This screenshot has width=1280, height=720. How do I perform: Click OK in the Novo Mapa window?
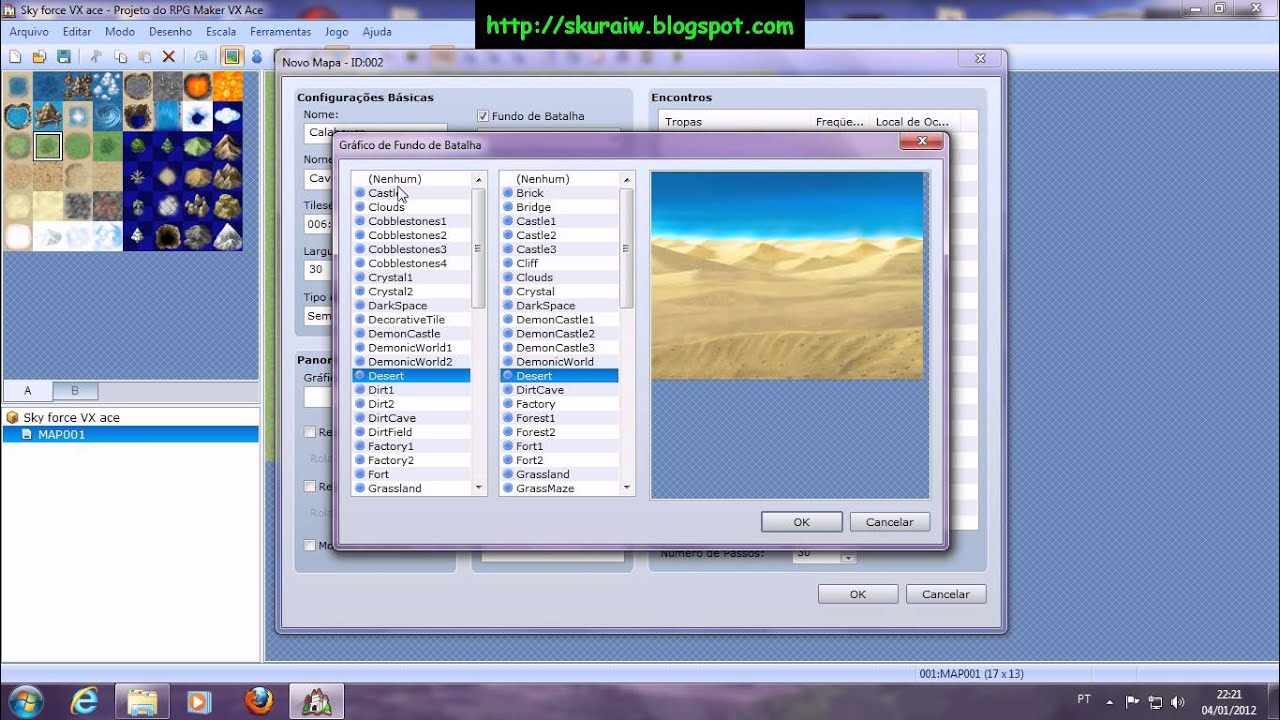[x=858, y=594]
